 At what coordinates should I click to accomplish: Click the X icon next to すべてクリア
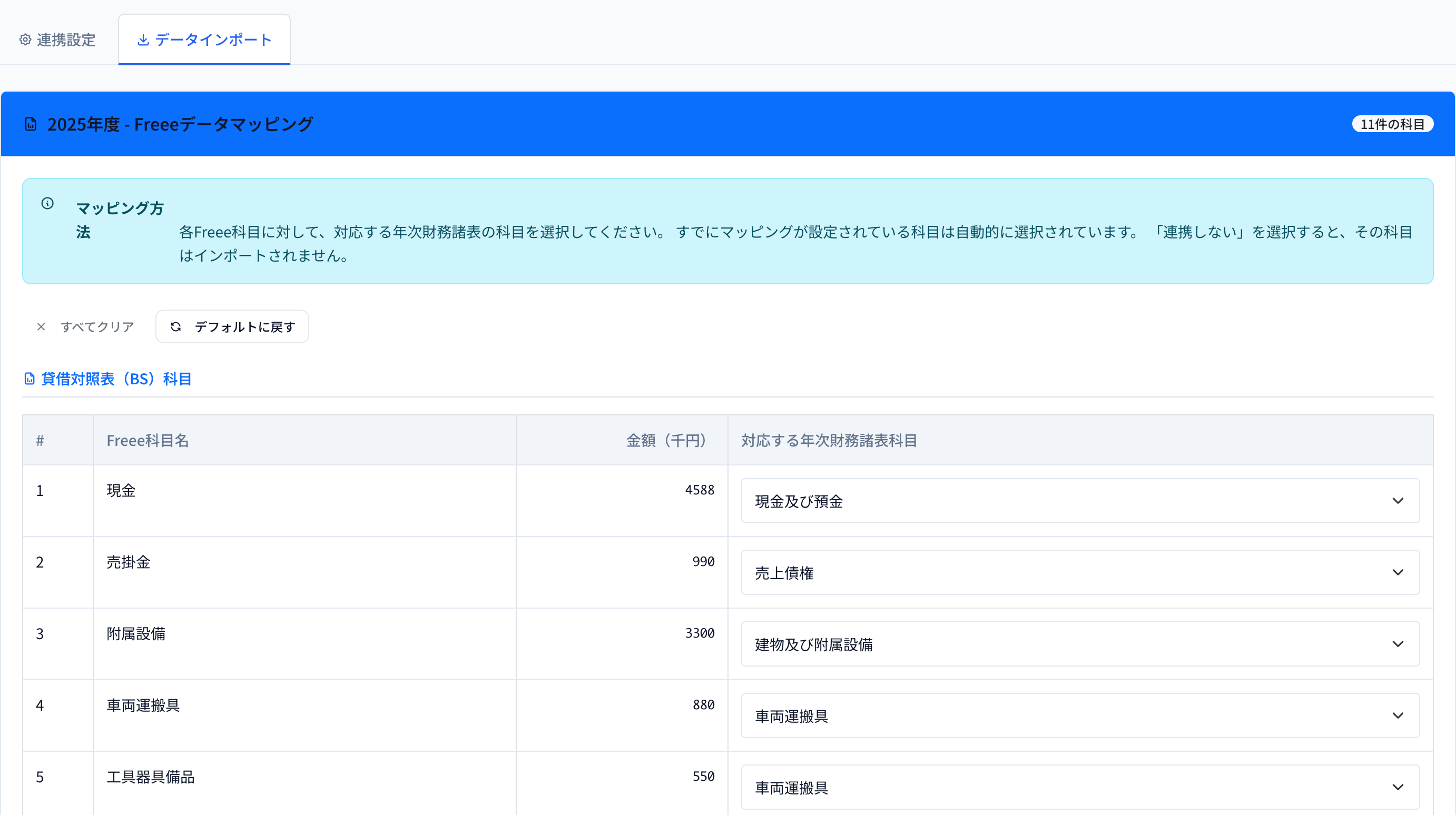41,326
